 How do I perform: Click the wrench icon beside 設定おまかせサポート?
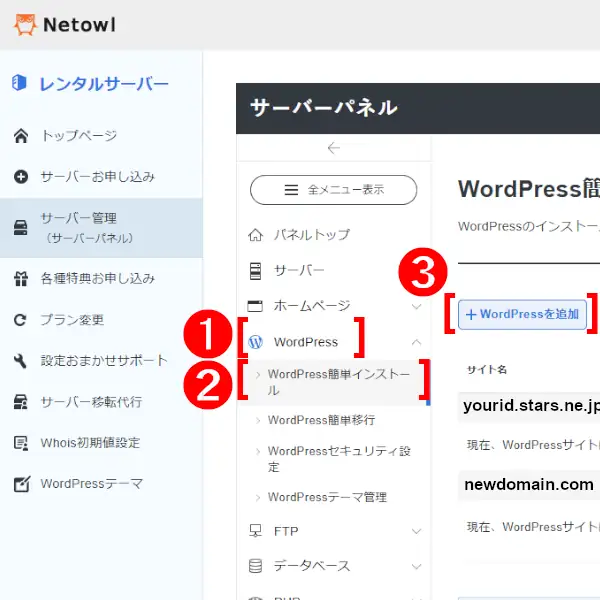20,360
